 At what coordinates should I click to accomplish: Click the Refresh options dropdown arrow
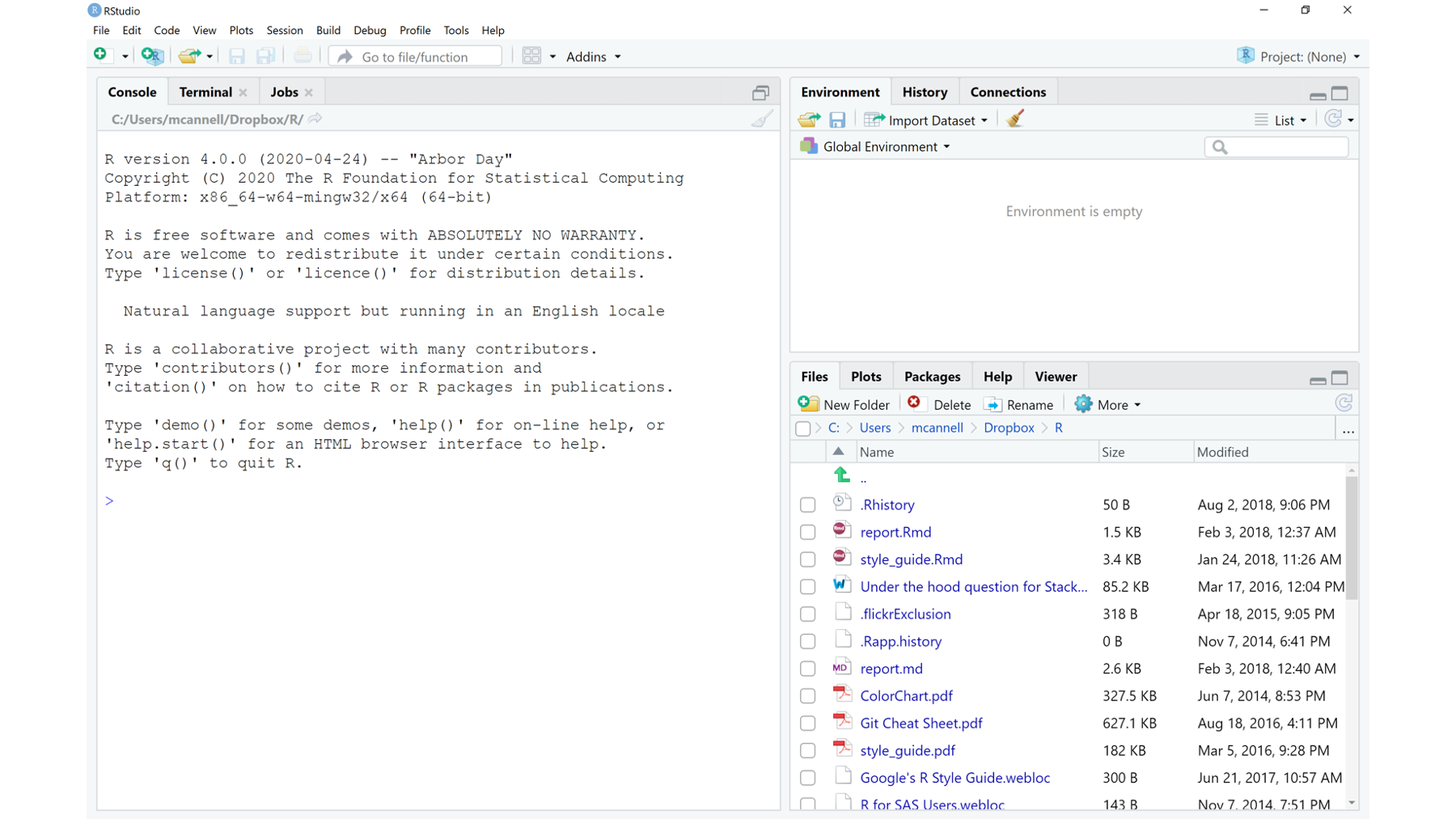click(1351, 120)
